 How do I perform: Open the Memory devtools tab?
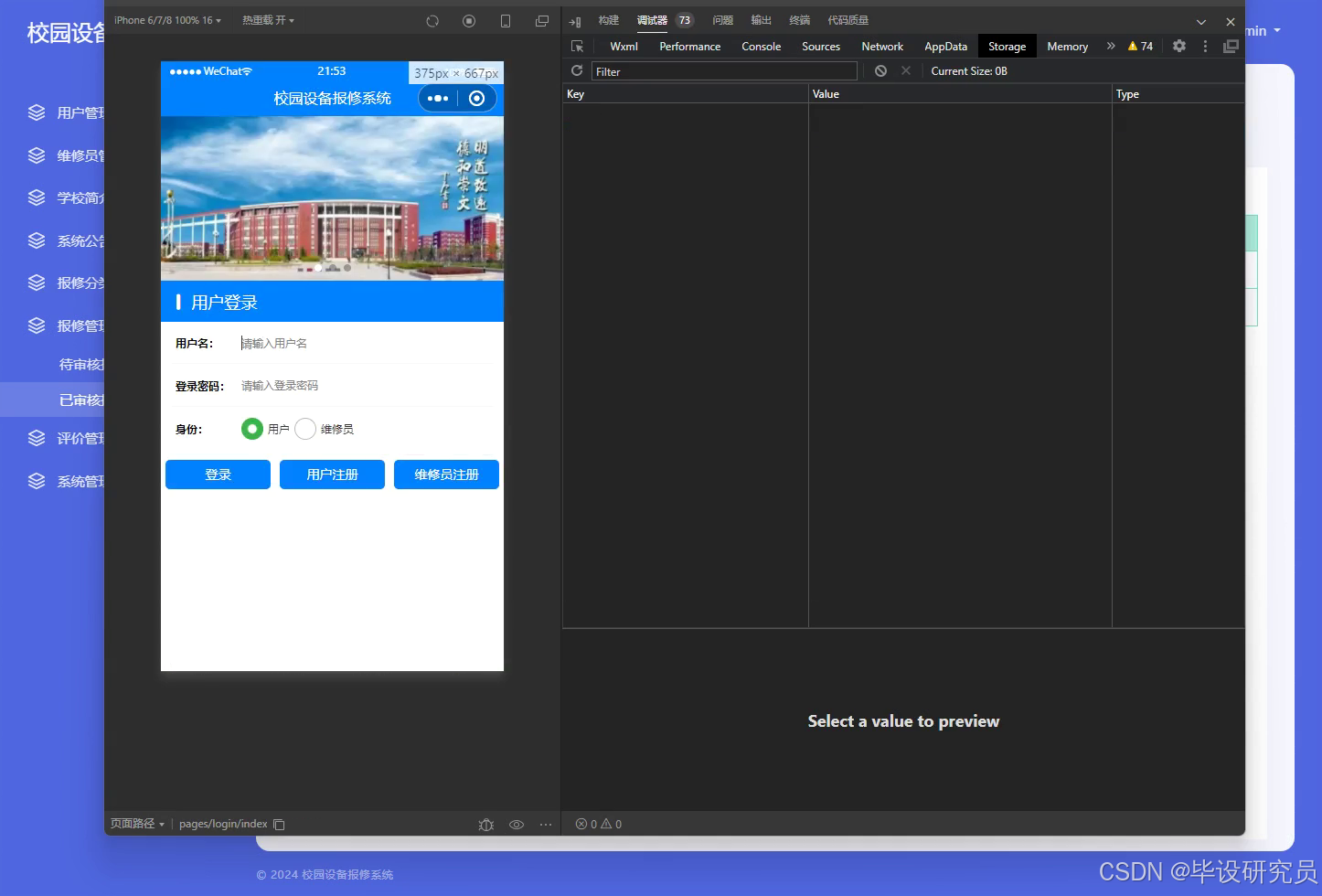pos(1067,47)
